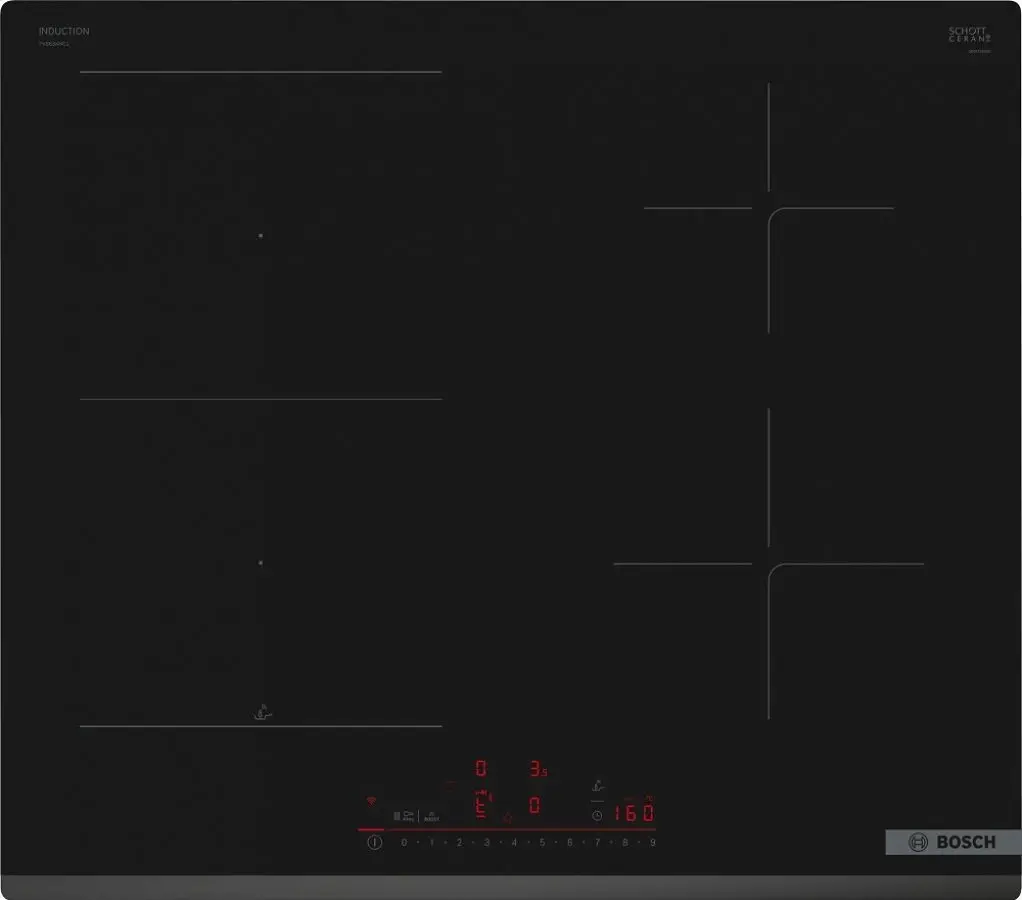Click the SCHOTT CERAN logo
Viewport: 1022px width, 900px height.
(x=969, y=35)
